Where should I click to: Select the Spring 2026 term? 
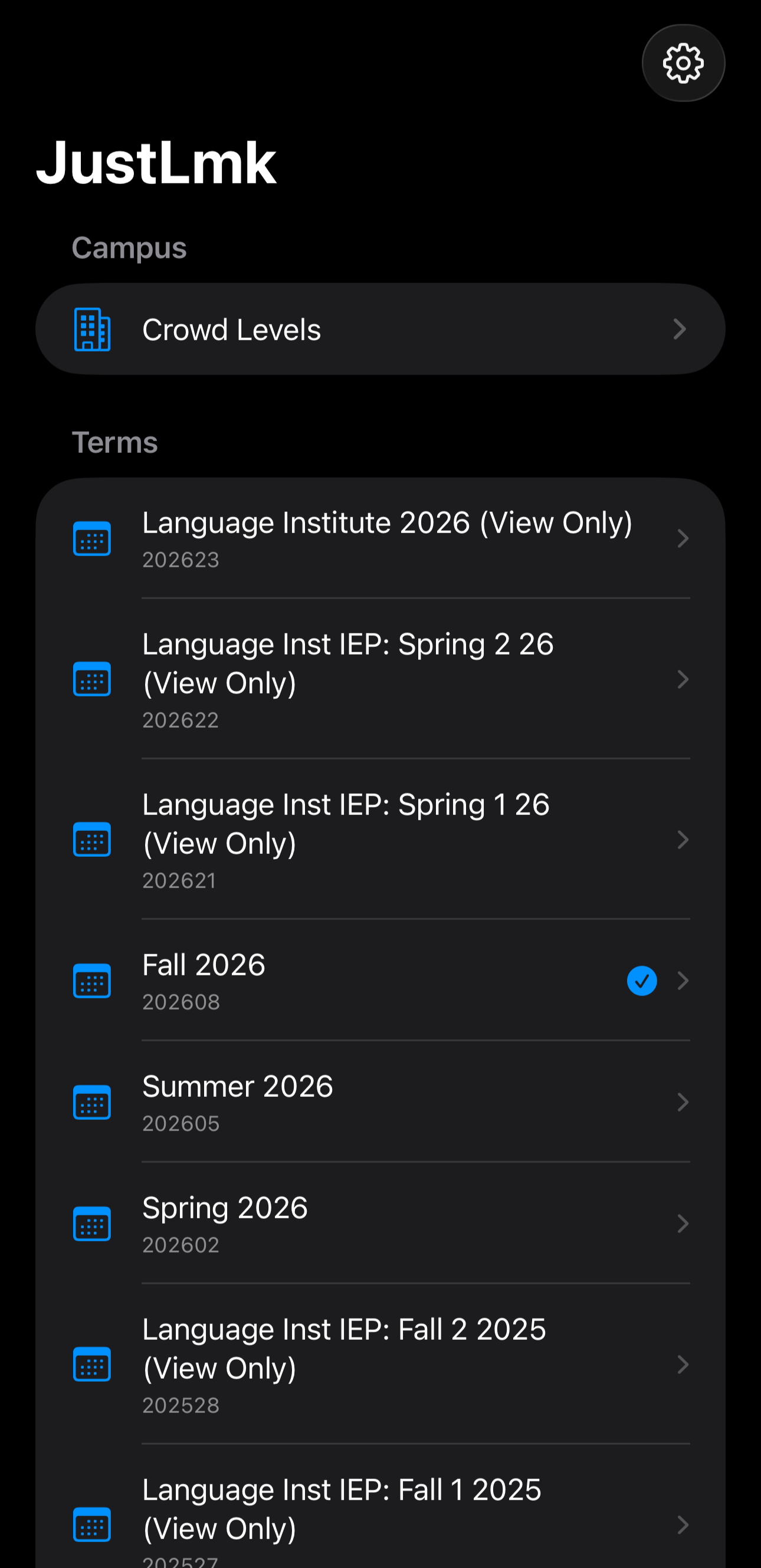click(x=380, y=1224)
